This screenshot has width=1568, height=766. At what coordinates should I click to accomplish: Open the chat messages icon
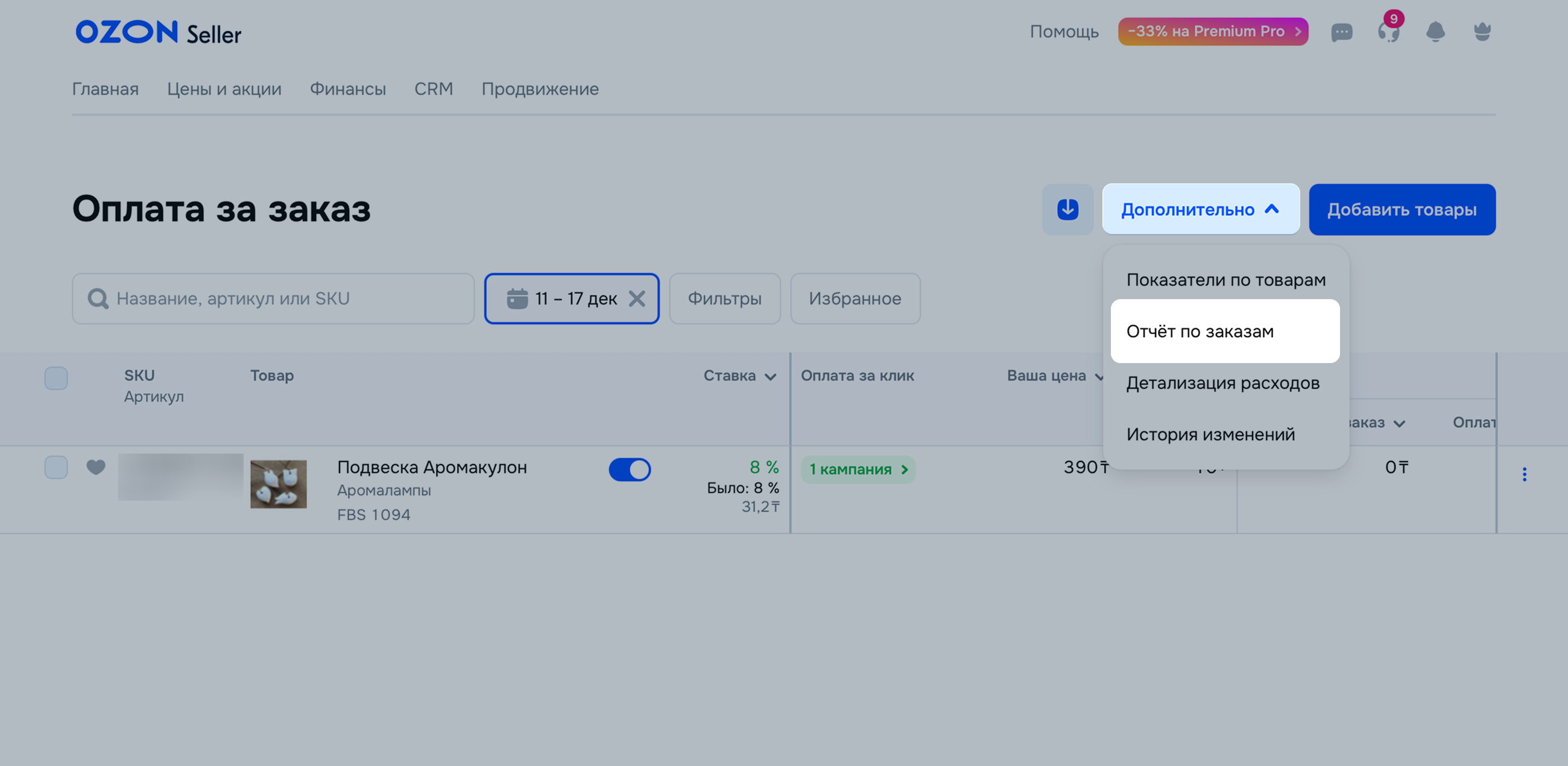coord(1342,33)
